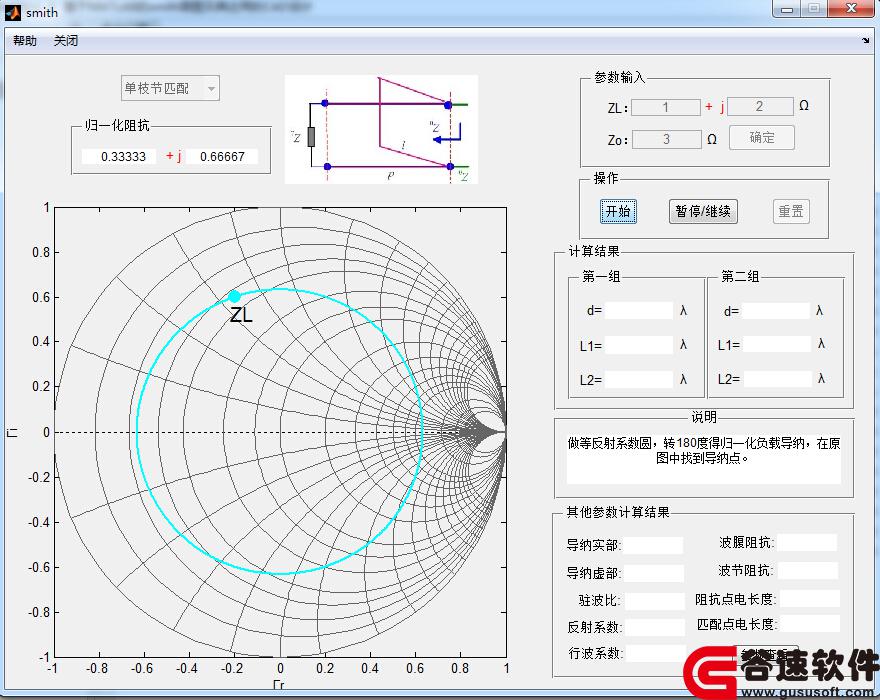Click the stub matching circuit diagram
880x700 pixels.
381,129
